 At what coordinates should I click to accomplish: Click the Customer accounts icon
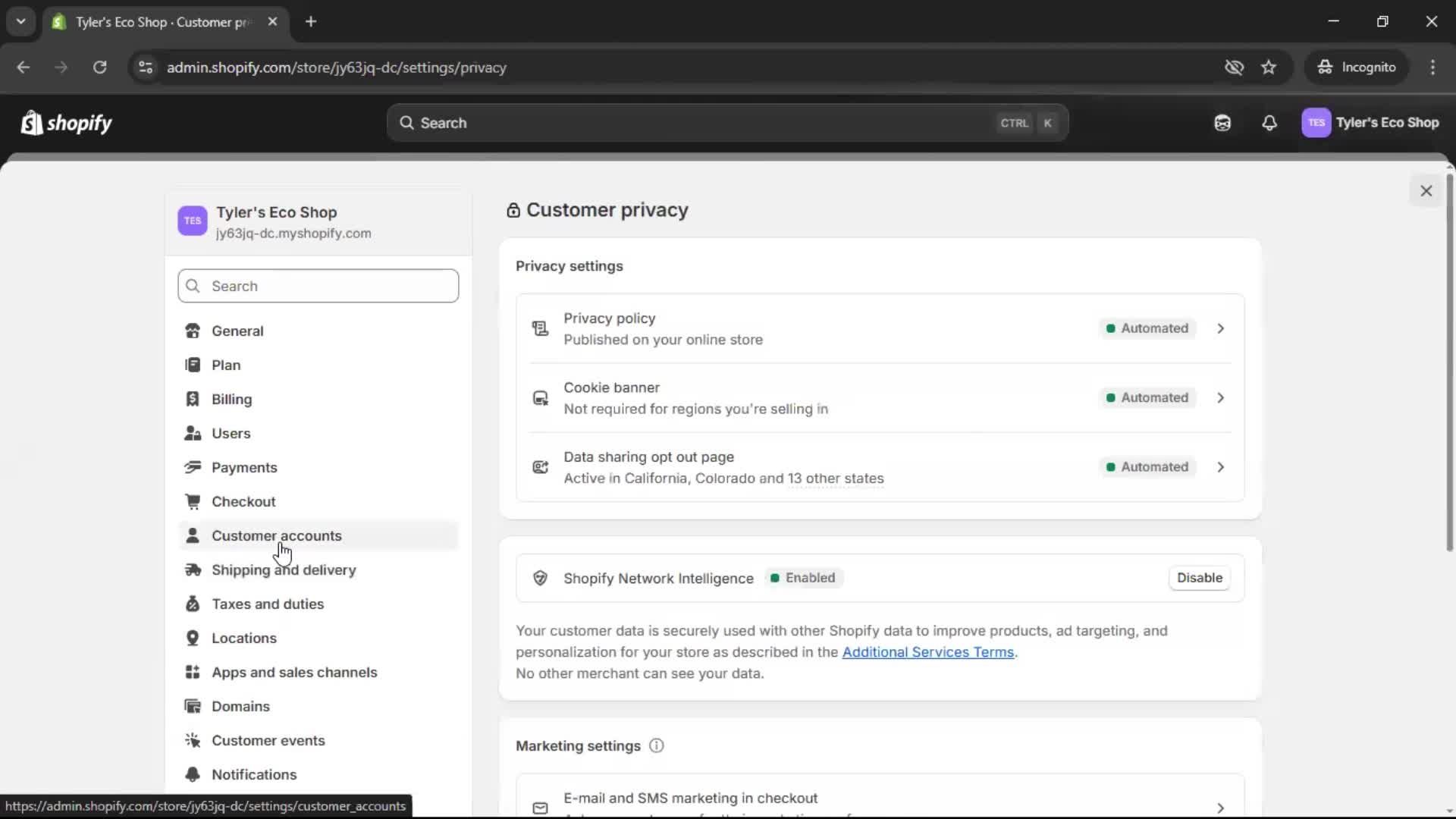[193, 535]
